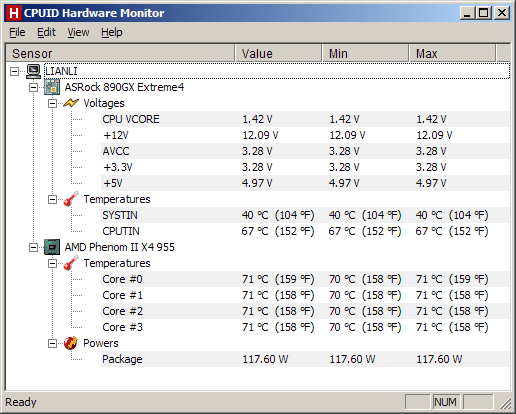The width and height of the screenshot is (516, 414).
Task: Collapse the ASRock 890GX Extreme4 node
Action: (x=33, y=87)
